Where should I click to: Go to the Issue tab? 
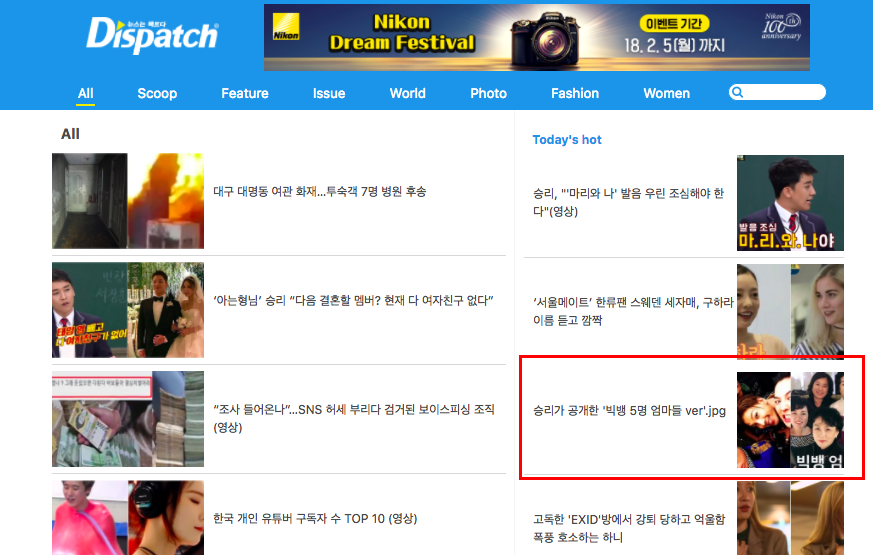tap(329, 94)
